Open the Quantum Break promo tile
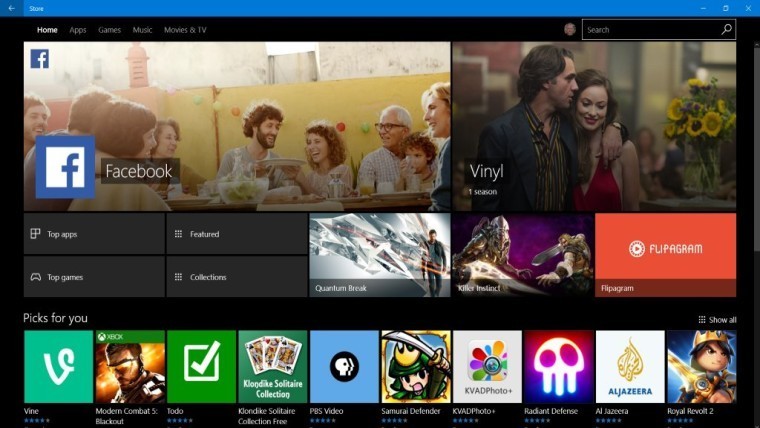 (380, 255)
